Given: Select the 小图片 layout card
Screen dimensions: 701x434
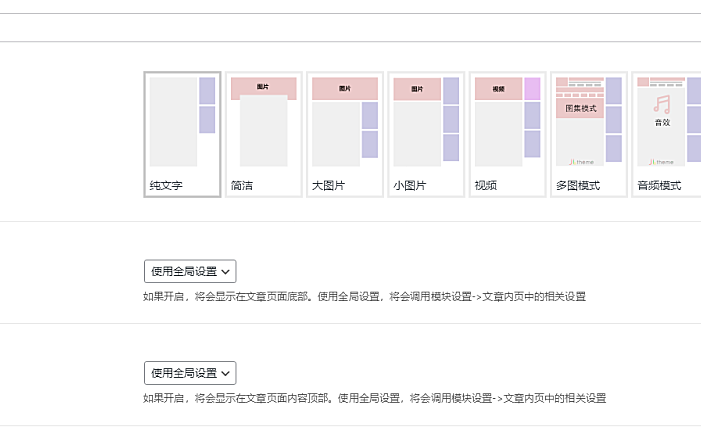Looking at the screenshot, I should click(427, 135).
